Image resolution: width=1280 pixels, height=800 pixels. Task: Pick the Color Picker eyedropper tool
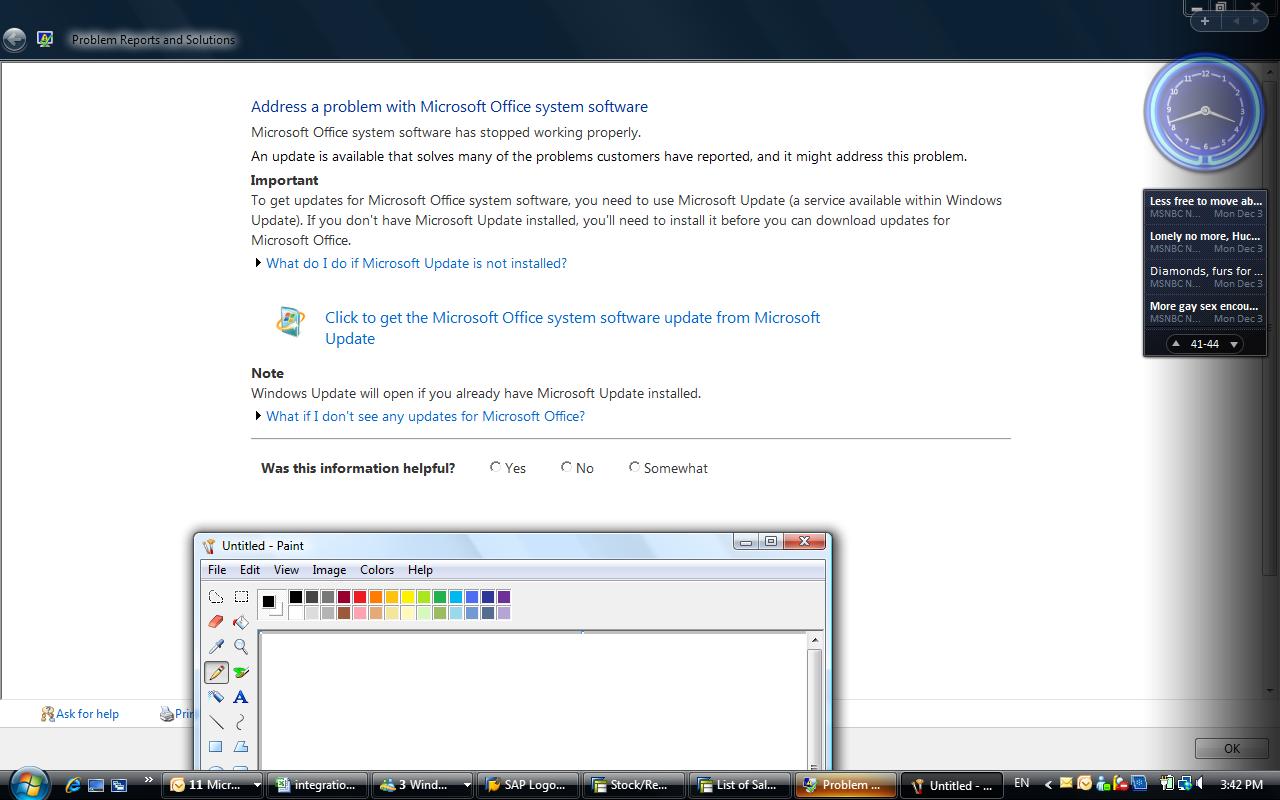pyautogui.click(x=216, y=647)
